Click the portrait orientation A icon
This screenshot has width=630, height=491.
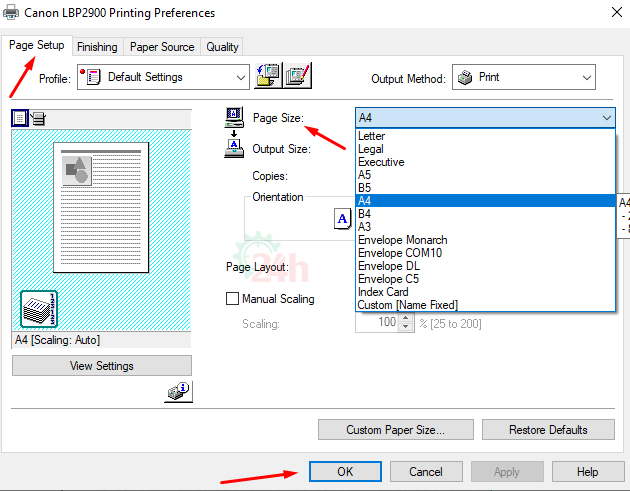tap(342, 219)
